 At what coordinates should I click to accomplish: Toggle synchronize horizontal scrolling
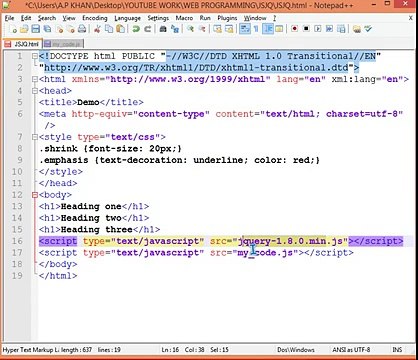pyautogui.click(x=229, y=29)
